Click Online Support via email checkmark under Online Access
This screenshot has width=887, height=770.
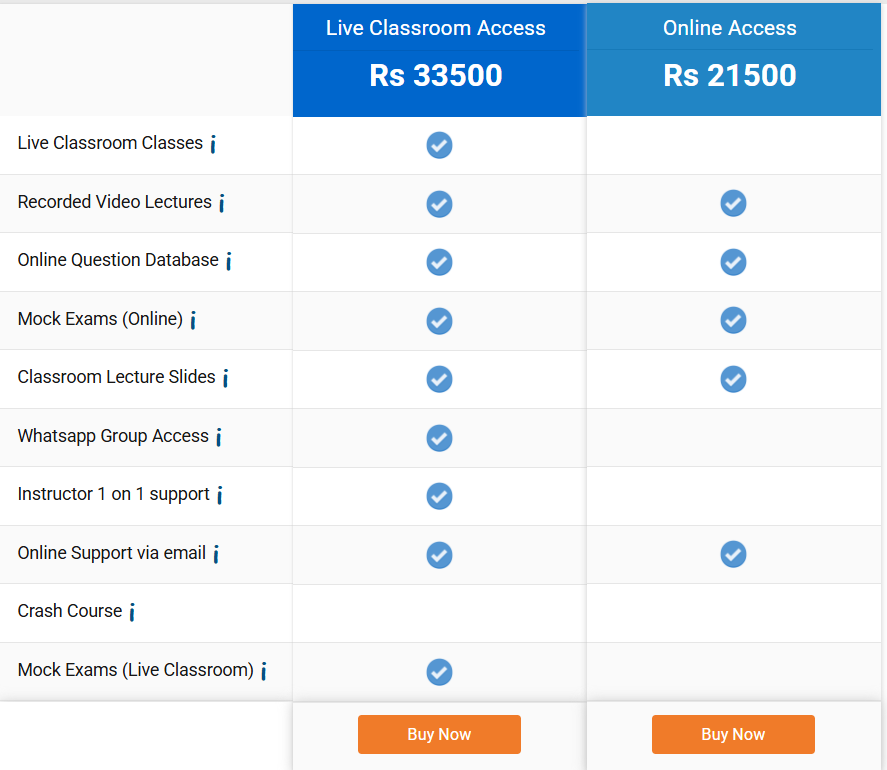(x=733, y=554)
